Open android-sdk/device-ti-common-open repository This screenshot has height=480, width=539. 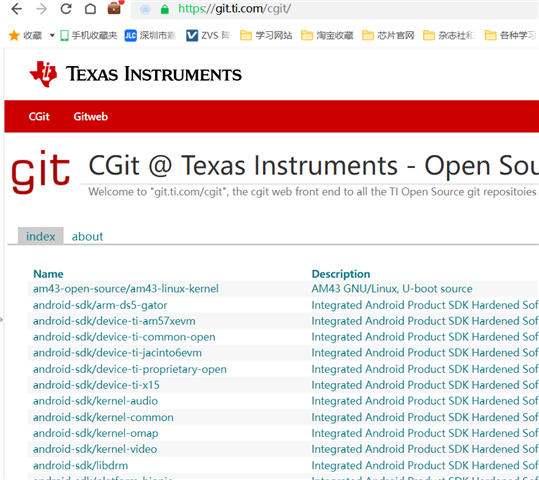(124, 337)
